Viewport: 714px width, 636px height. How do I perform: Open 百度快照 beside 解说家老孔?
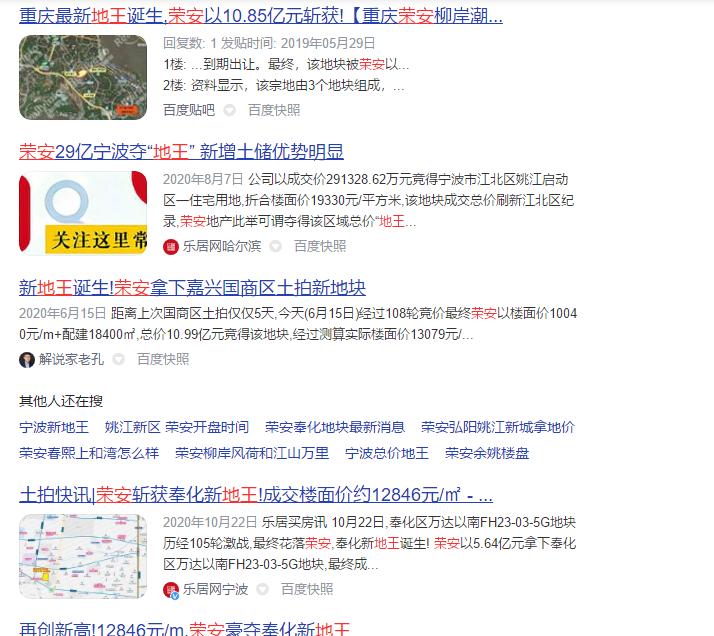163,359
